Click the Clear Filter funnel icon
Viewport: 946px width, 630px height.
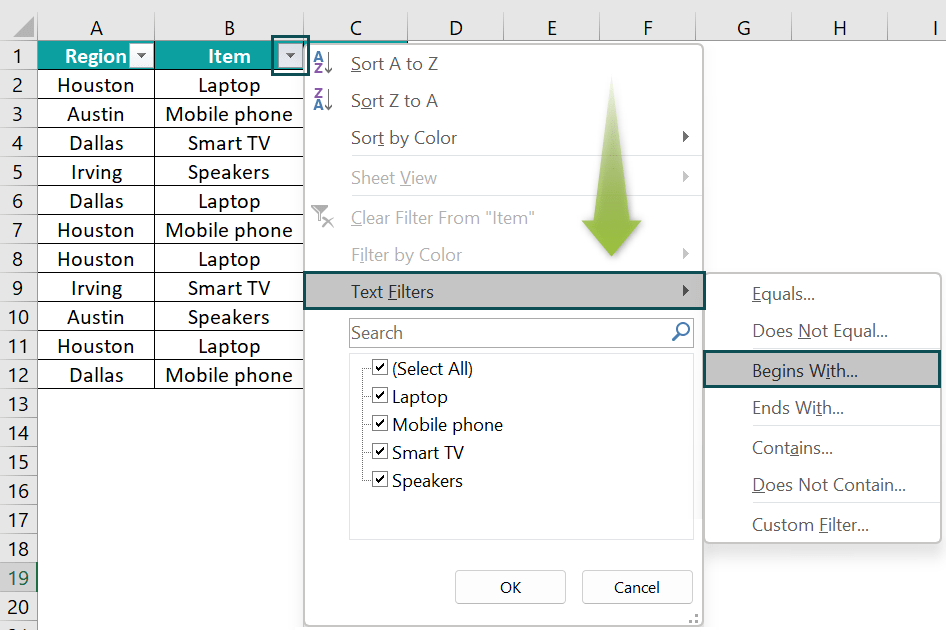(x=322, y=217)
